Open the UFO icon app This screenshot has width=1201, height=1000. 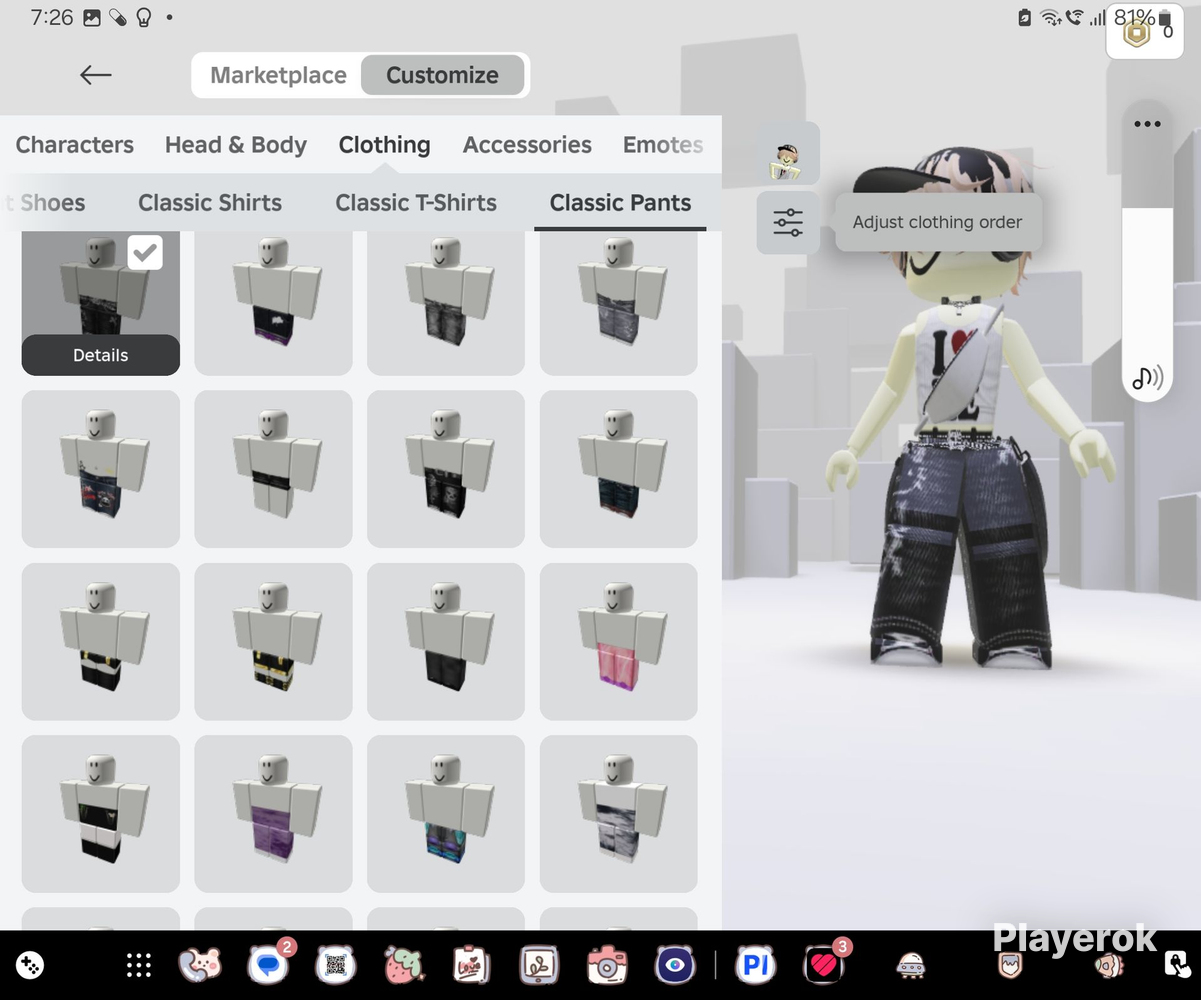coord(910,965)
